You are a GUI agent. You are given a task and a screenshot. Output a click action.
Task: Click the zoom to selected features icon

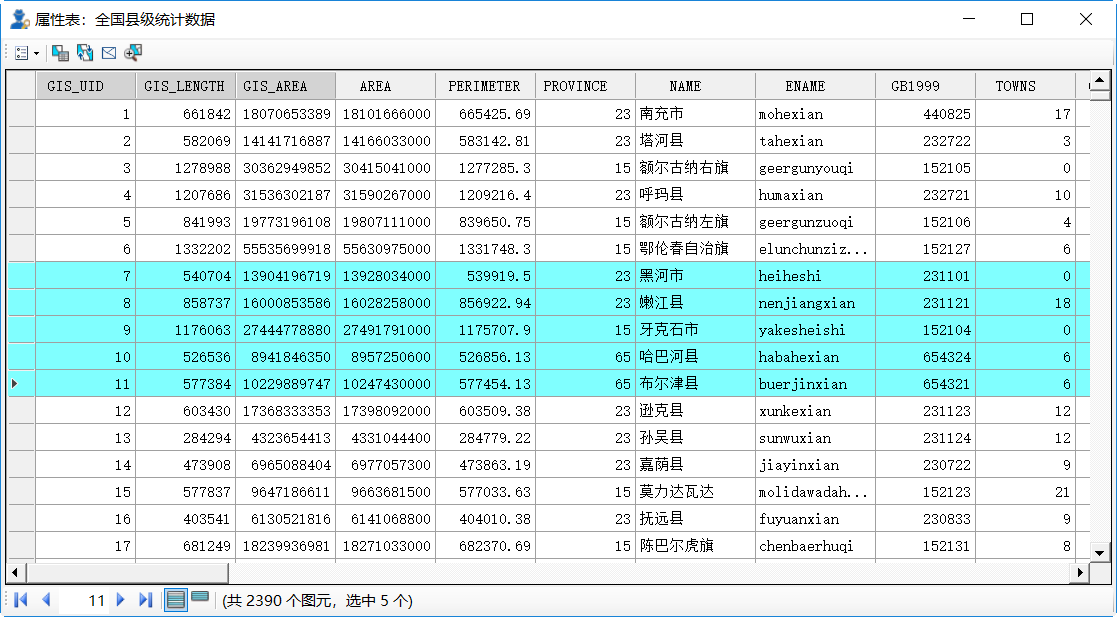point(133,53)
